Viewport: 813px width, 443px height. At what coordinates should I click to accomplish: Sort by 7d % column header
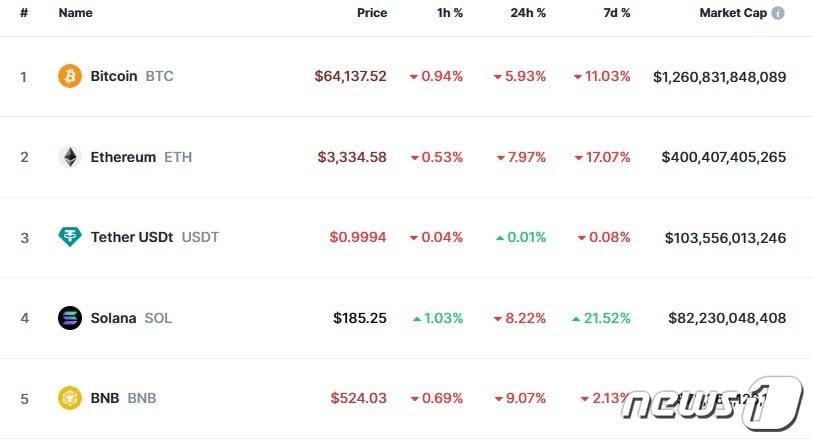coord(617,13)
